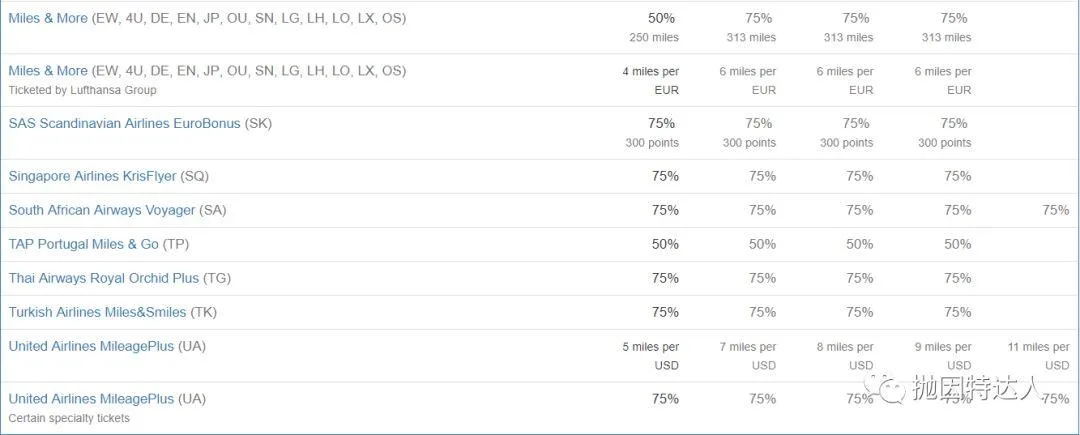Click the 11 miles per USD cell

tap(1039, 356)
